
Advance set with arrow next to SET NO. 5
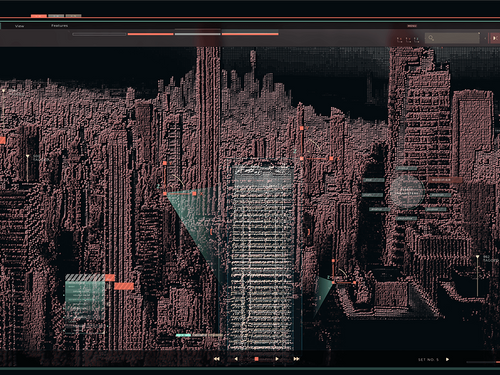coord(447,359)
